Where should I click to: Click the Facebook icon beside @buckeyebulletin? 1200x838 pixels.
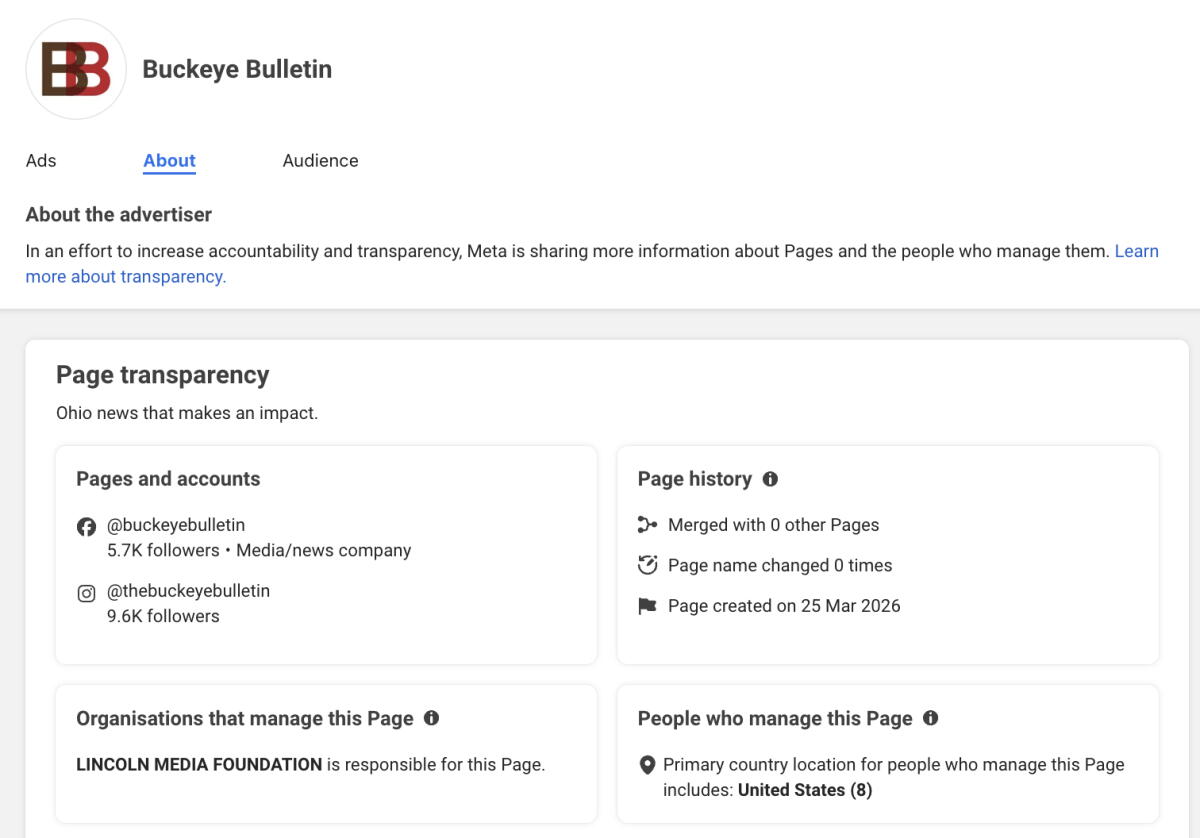pyautogui.click(x=87, y=526)
